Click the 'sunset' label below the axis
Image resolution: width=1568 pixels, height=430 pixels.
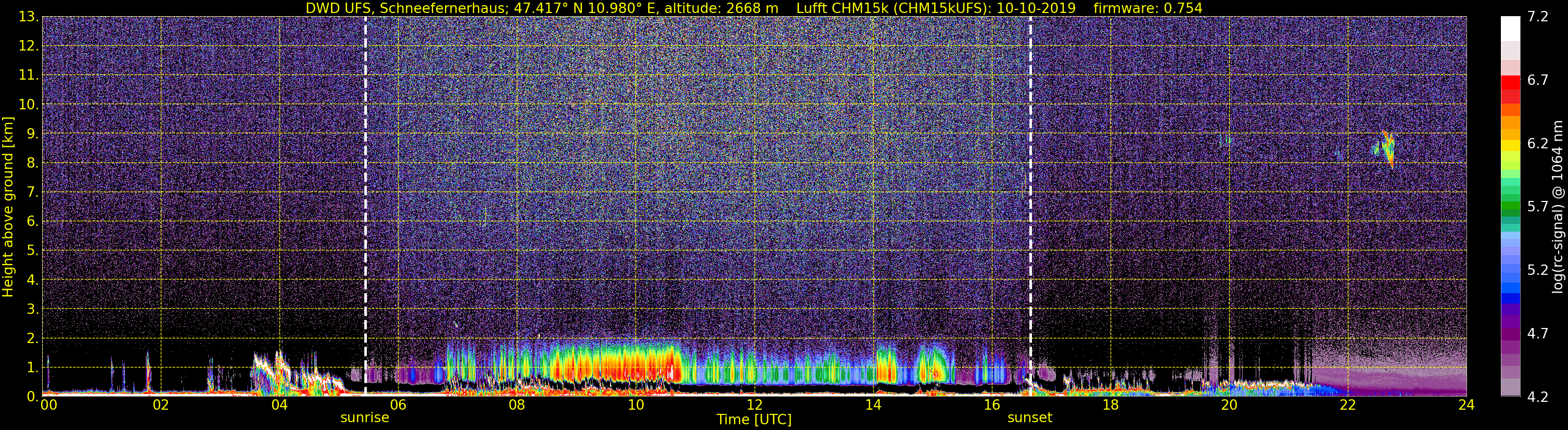click(1030, 418)
